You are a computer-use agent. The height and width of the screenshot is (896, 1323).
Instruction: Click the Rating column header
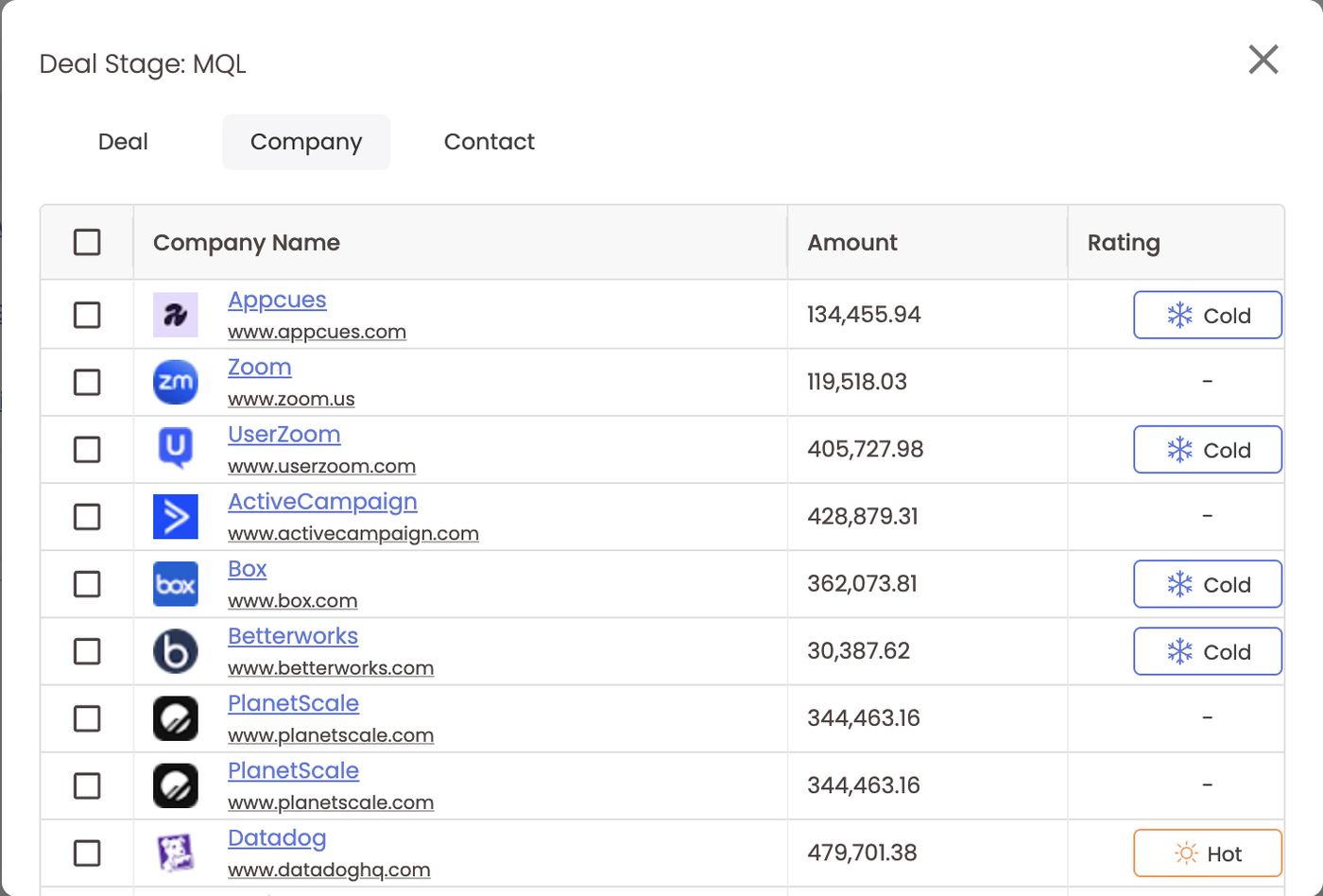[x=1176, y=242]
